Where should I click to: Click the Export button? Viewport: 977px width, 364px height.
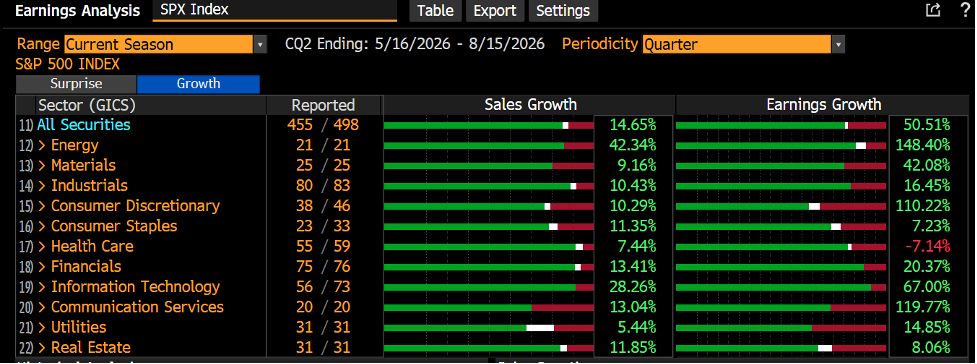(495, 11)
